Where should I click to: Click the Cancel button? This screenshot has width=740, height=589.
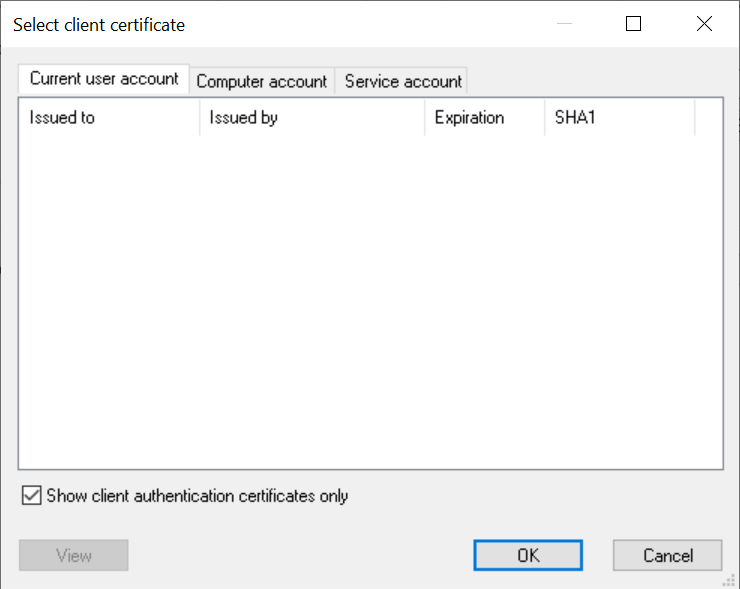tap(667, 555)
